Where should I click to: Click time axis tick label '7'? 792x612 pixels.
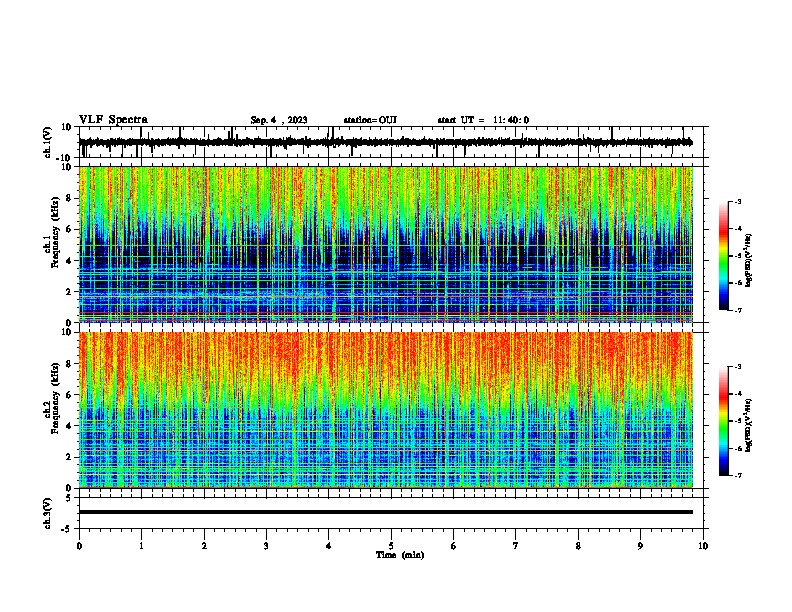(516, 546)
